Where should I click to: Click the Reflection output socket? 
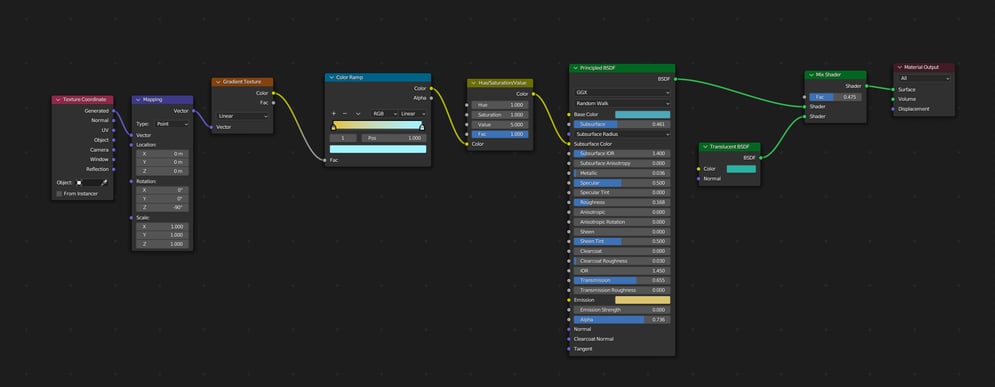[x=114, y=169]
